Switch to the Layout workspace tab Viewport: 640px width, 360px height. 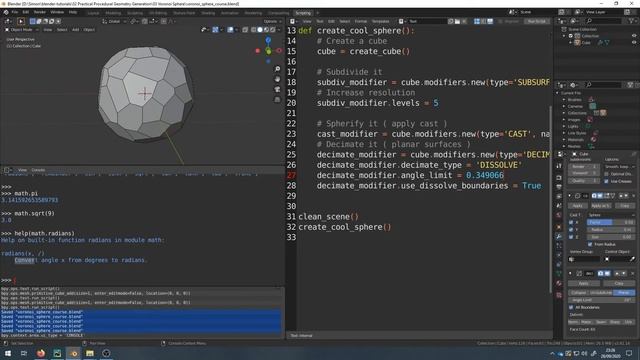(x=93, y=13)
